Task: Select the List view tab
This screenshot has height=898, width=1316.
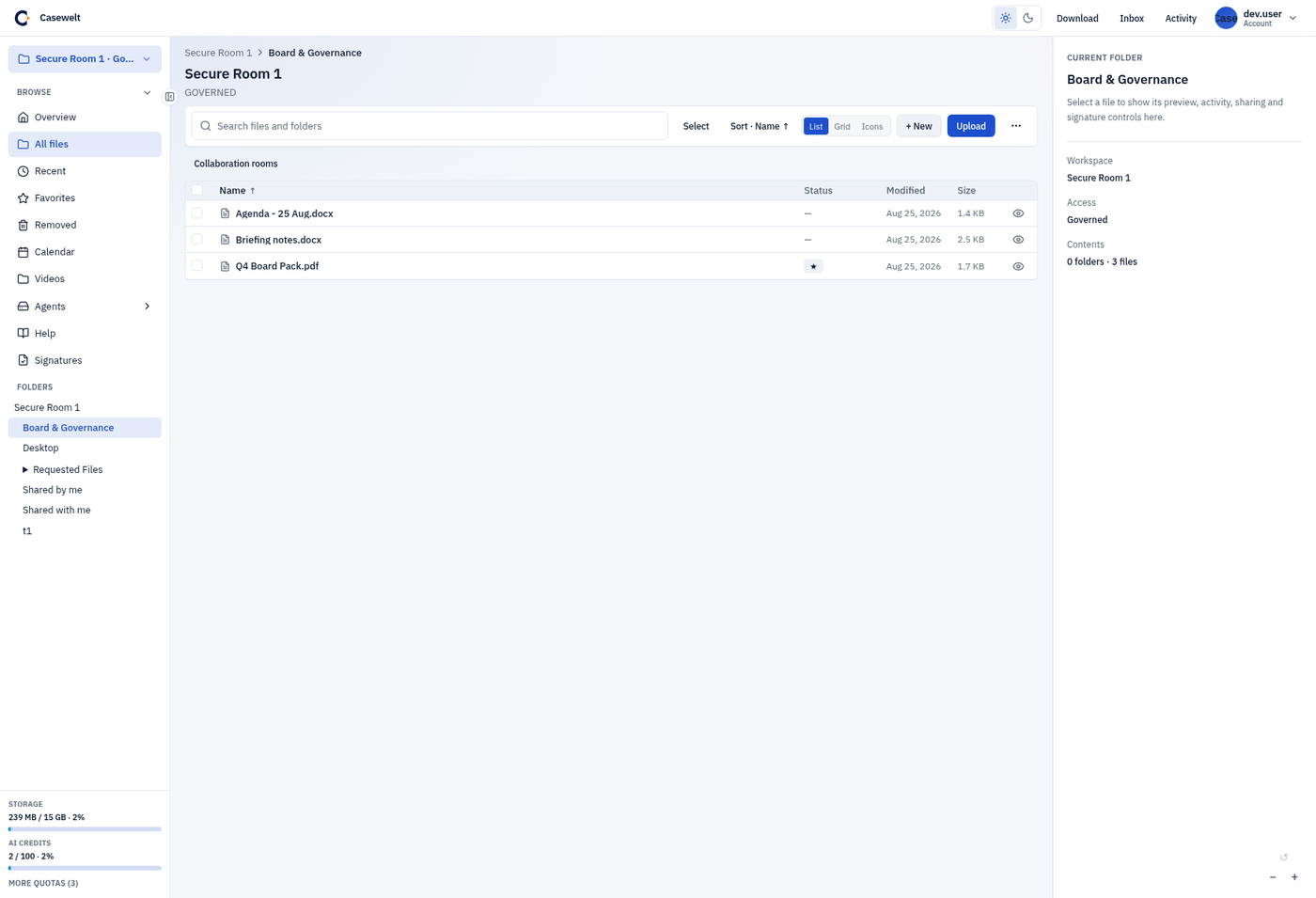Action: [x=816, y=126]
